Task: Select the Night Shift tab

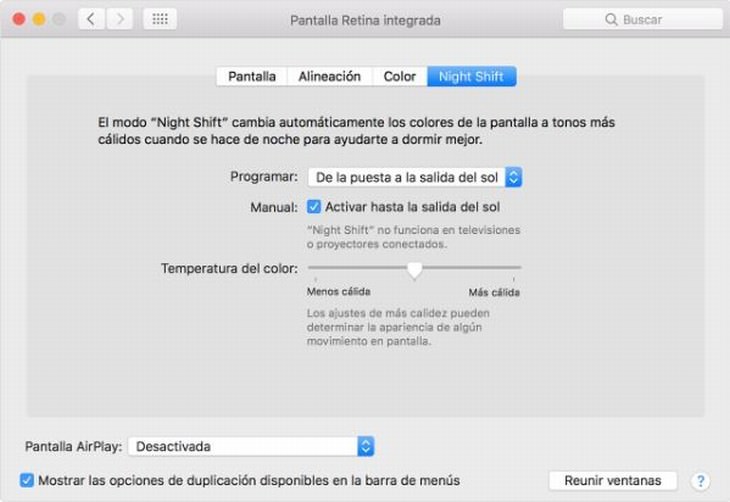Action: click(x=471, y=76)
